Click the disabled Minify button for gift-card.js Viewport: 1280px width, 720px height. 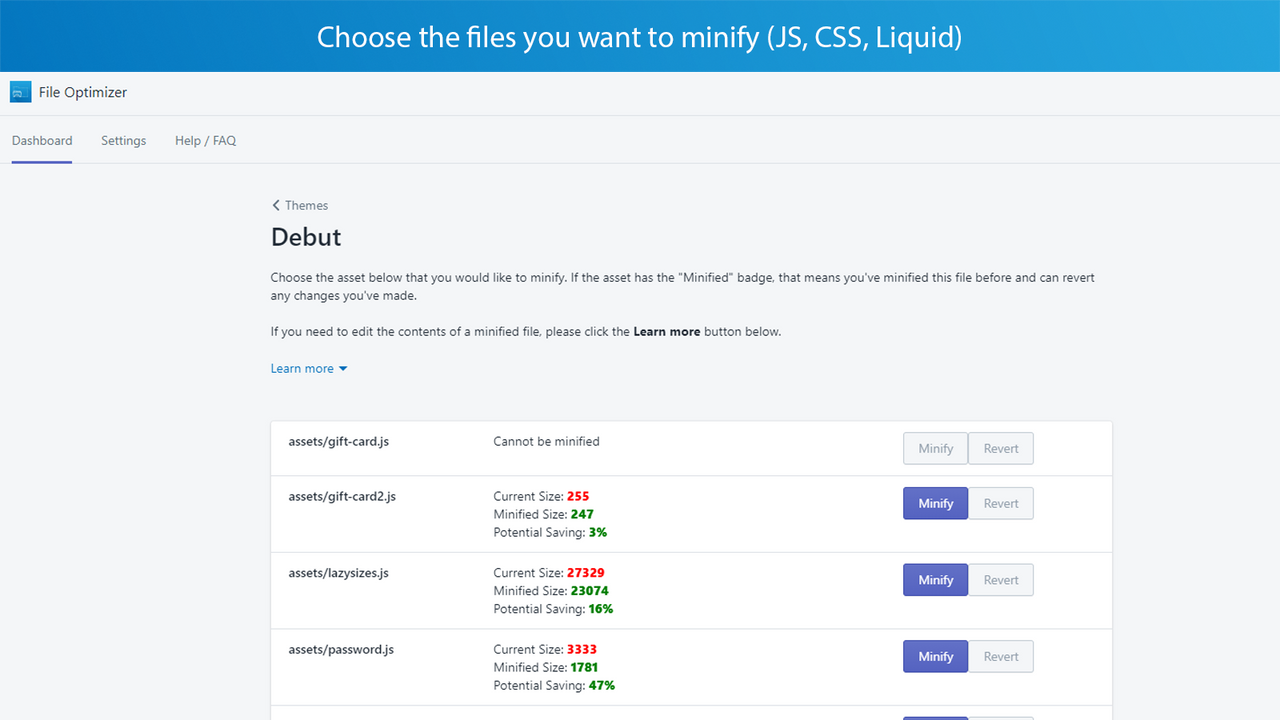tap(934, 448)
